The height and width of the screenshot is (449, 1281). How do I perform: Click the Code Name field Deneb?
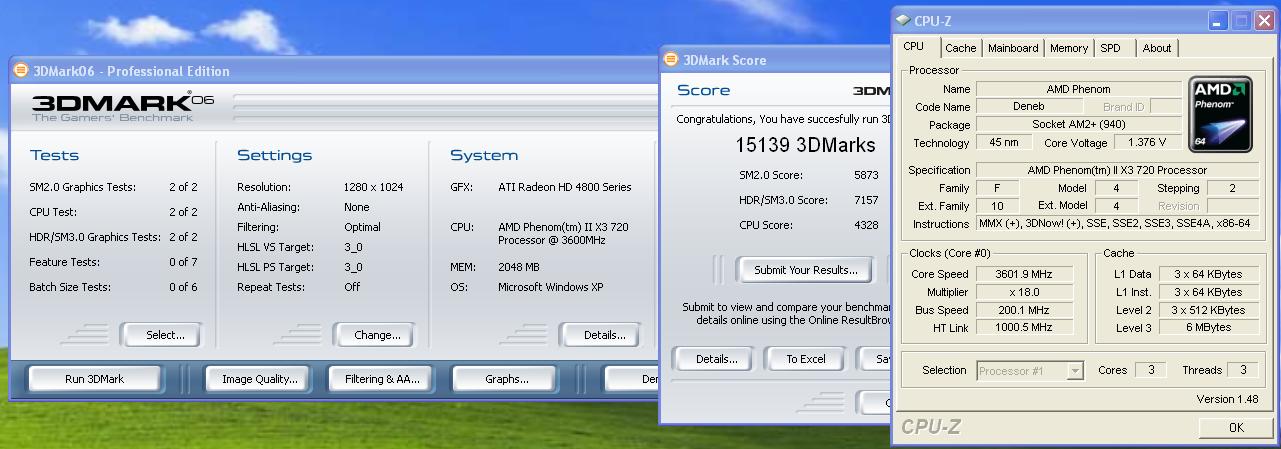click(x=1029, y=107)
